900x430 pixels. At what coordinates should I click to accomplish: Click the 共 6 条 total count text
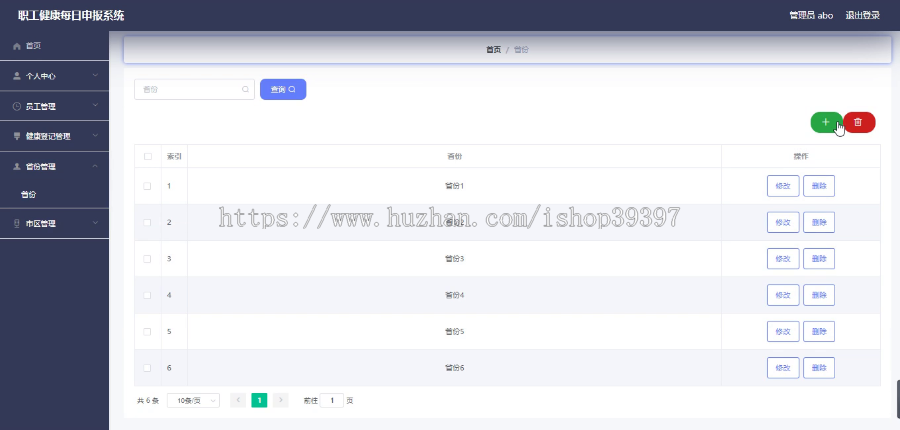pos(148,401)
